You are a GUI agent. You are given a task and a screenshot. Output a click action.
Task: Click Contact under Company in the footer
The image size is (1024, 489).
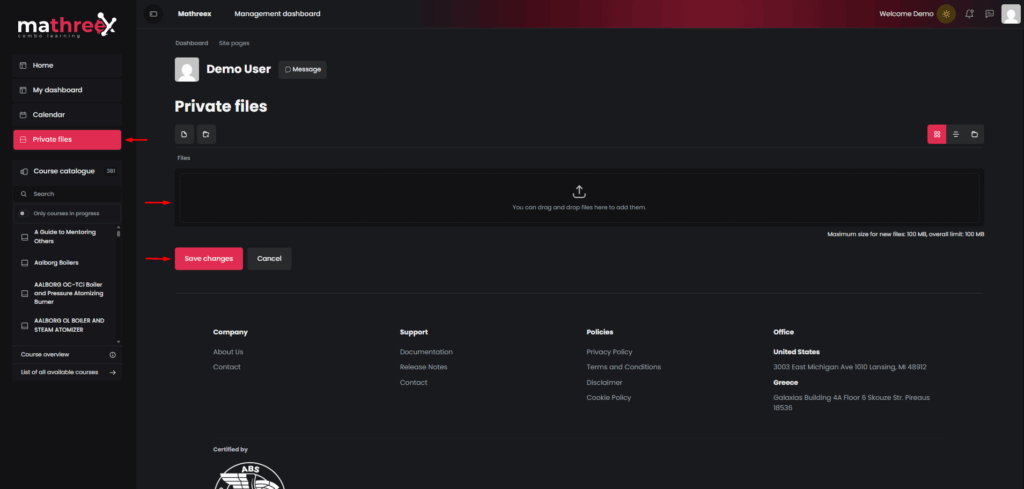[x=227, y=367]
